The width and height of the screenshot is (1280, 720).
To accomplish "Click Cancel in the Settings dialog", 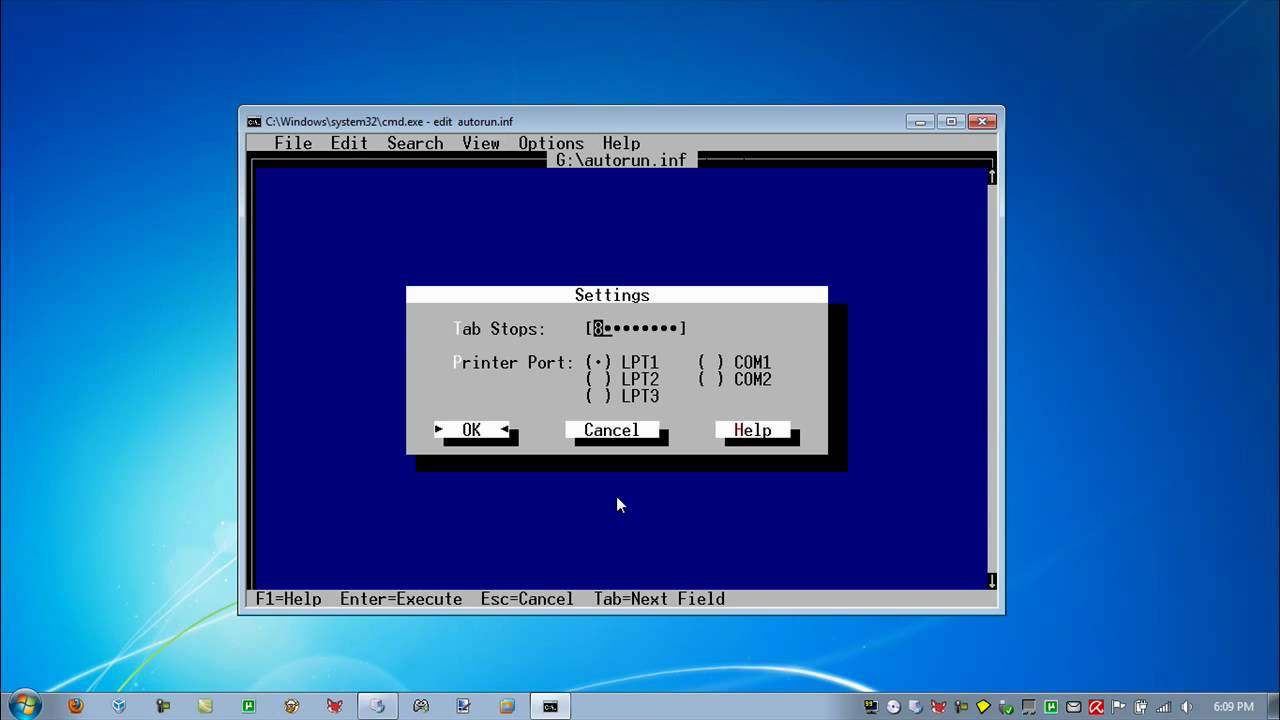I will pos(612,430).
